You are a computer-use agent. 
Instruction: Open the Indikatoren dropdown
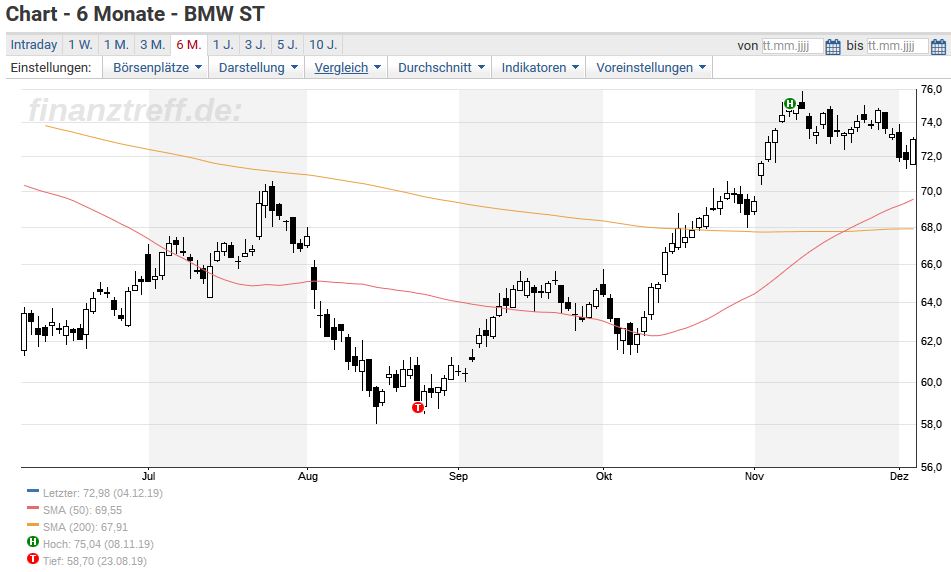point(540,67)
